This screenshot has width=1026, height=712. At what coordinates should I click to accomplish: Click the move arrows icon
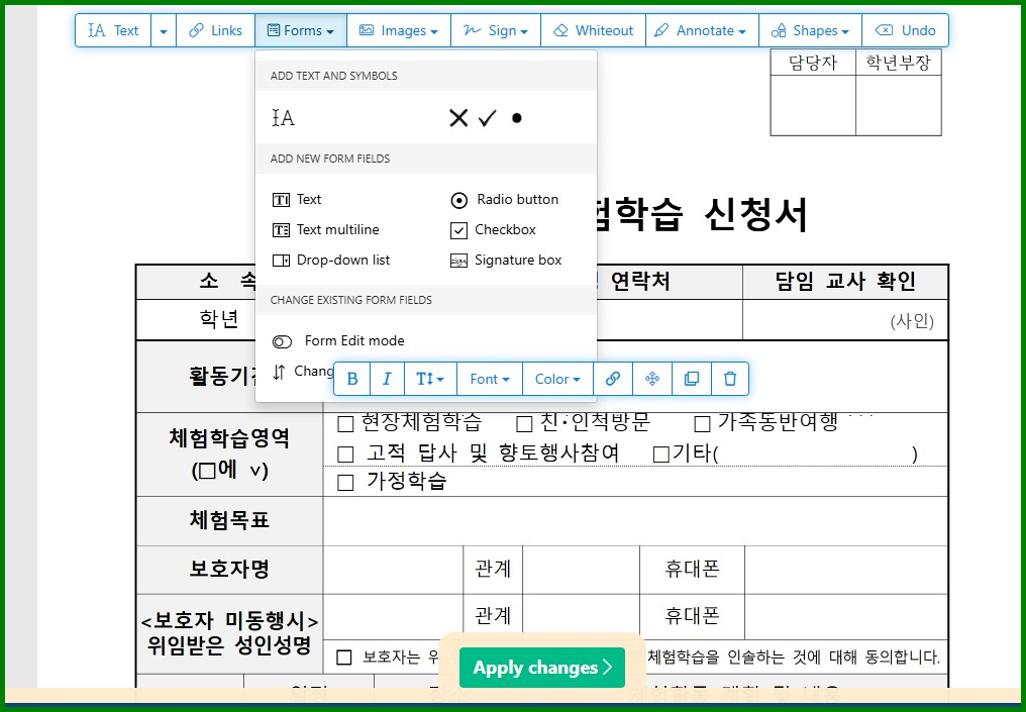[x=652, y=378]
